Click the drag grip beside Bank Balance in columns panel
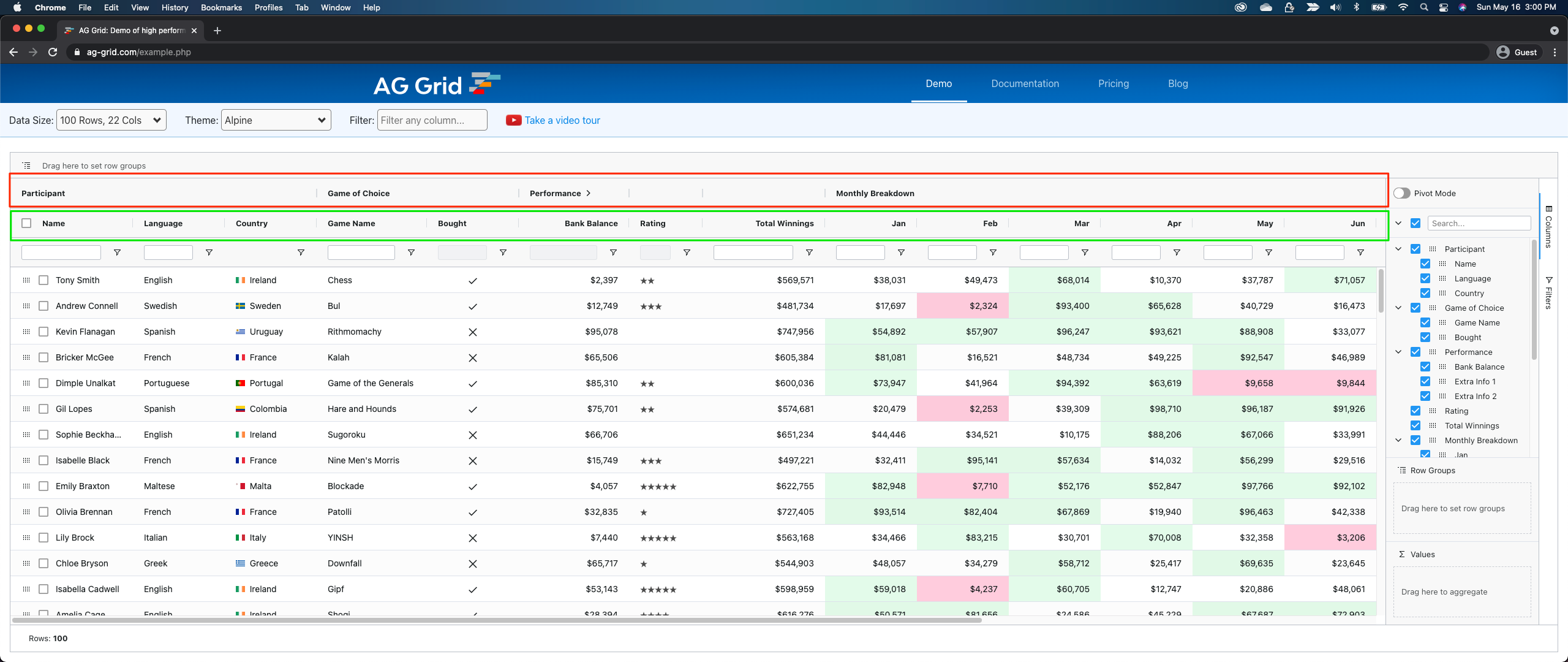This screenshot has width=1568, height=662. pos(1442,367)
